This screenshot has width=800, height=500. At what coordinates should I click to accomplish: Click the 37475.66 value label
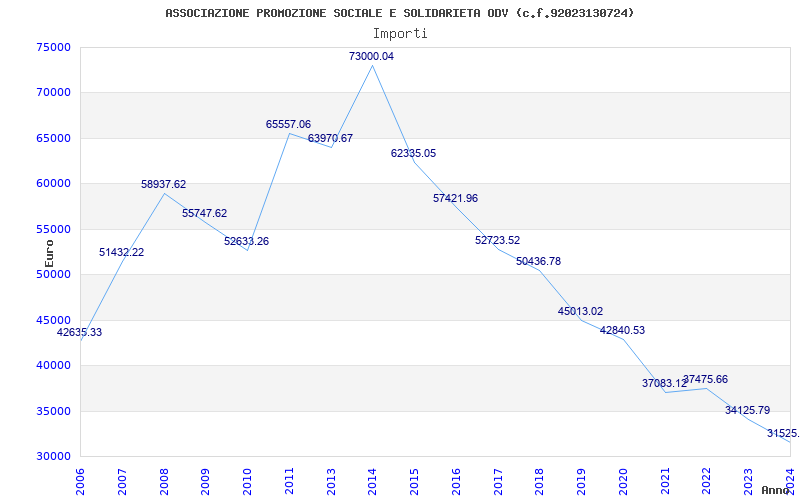[x=706, y=380]
